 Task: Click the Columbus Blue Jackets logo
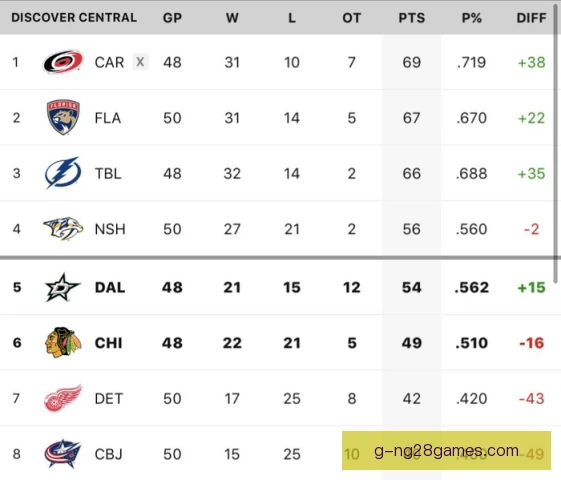coord(63,454)
